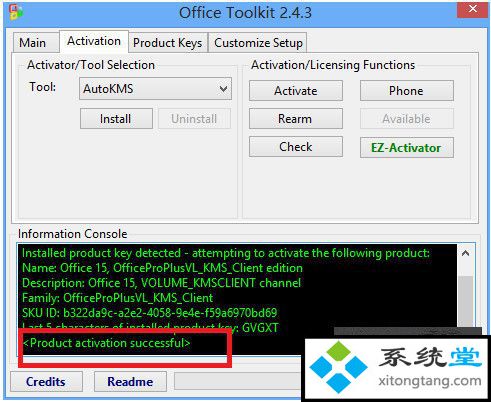Screen dimensions: 491x402
Task: Open the Readme button
Action: coord(130,381)
